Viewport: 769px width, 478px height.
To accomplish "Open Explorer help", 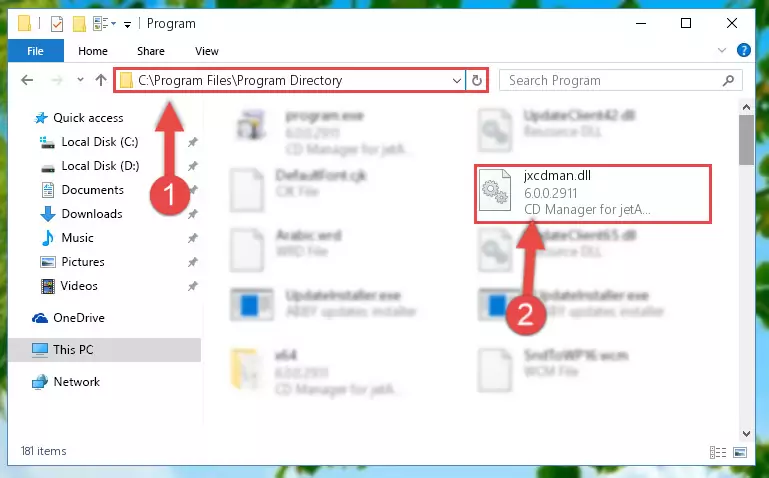I will (x=743, y=50).
